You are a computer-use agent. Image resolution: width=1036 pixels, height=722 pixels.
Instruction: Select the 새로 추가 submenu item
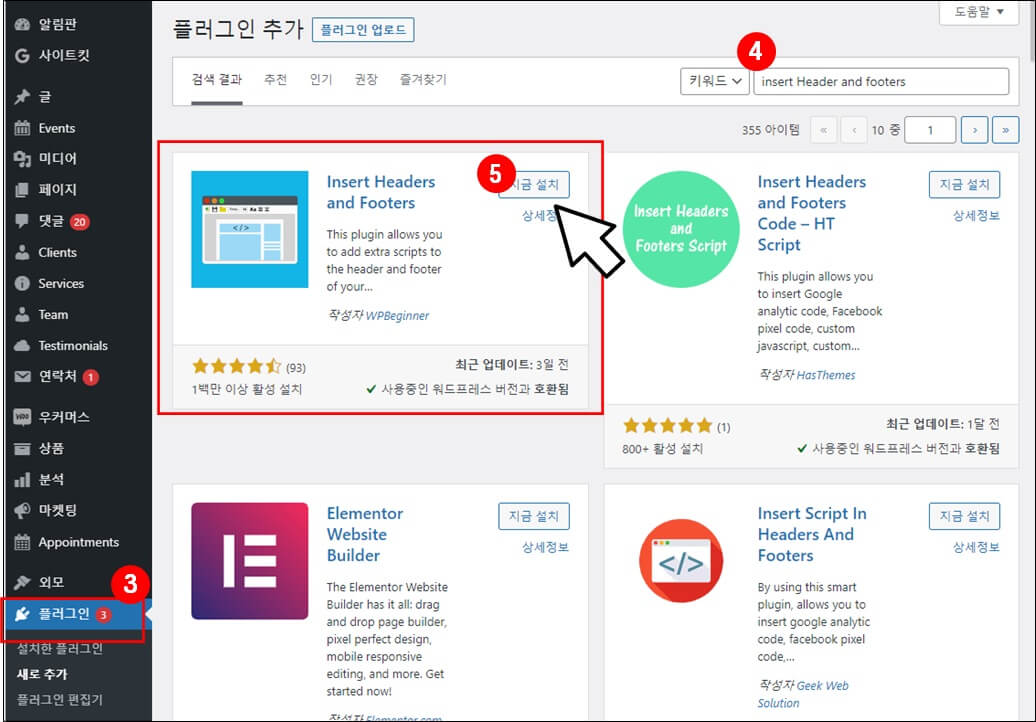coord(42,674)
